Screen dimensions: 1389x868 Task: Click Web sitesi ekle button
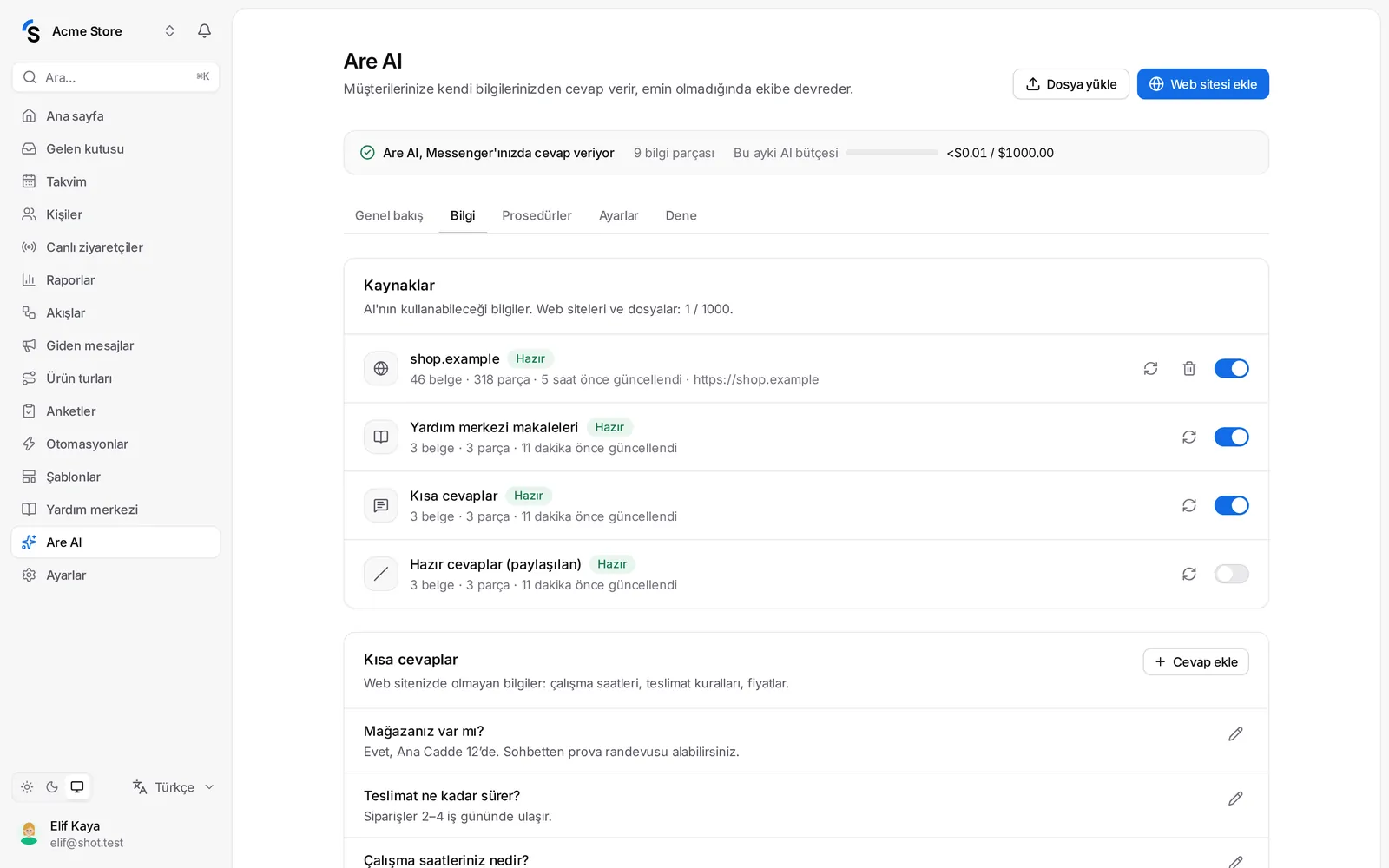(1202, 84)
